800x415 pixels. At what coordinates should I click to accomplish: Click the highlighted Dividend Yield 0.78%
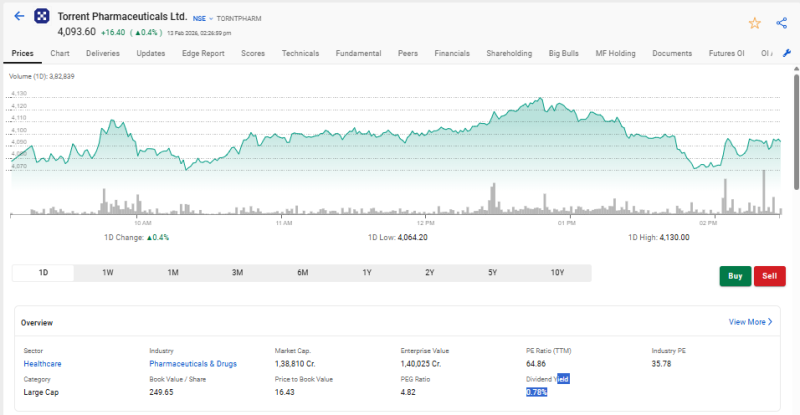pos(537,393)
